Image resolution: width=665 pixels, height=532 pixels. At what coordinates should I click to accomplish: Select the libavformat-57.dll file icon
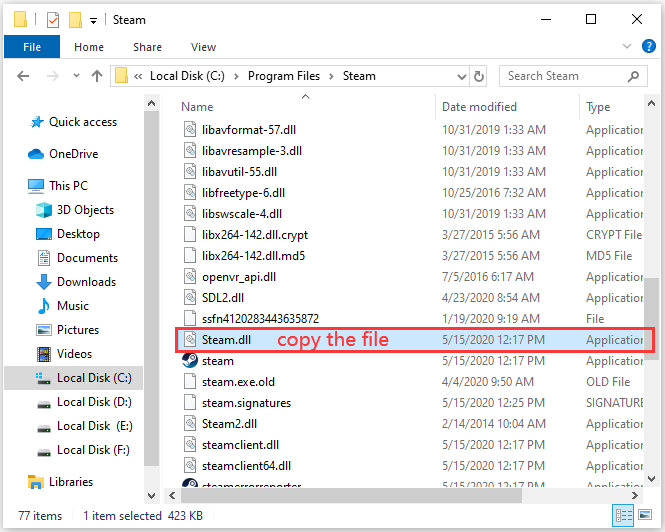point(190,129)
